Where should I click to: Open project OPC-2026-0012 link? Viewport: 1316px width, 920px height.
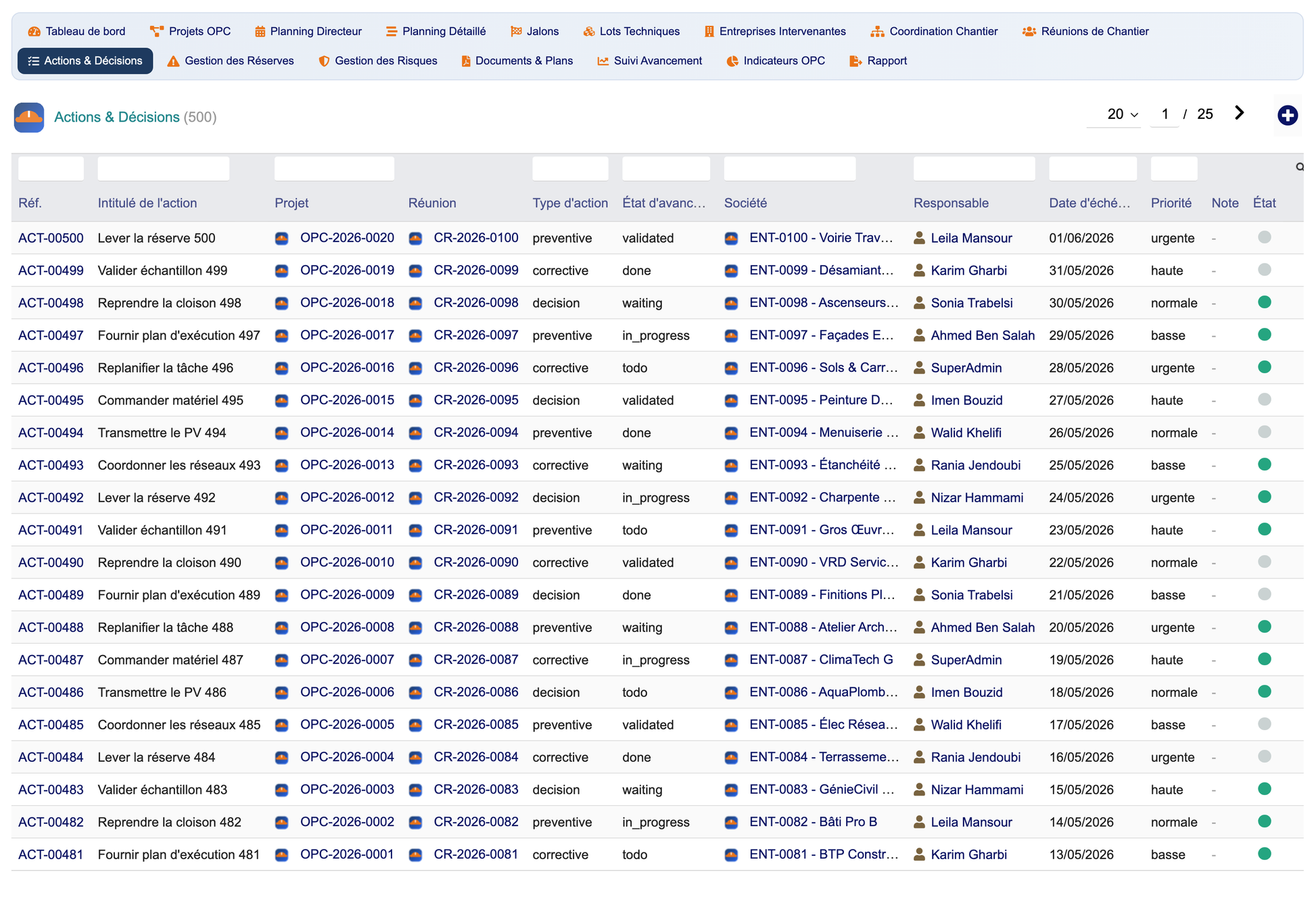point(347,498)
